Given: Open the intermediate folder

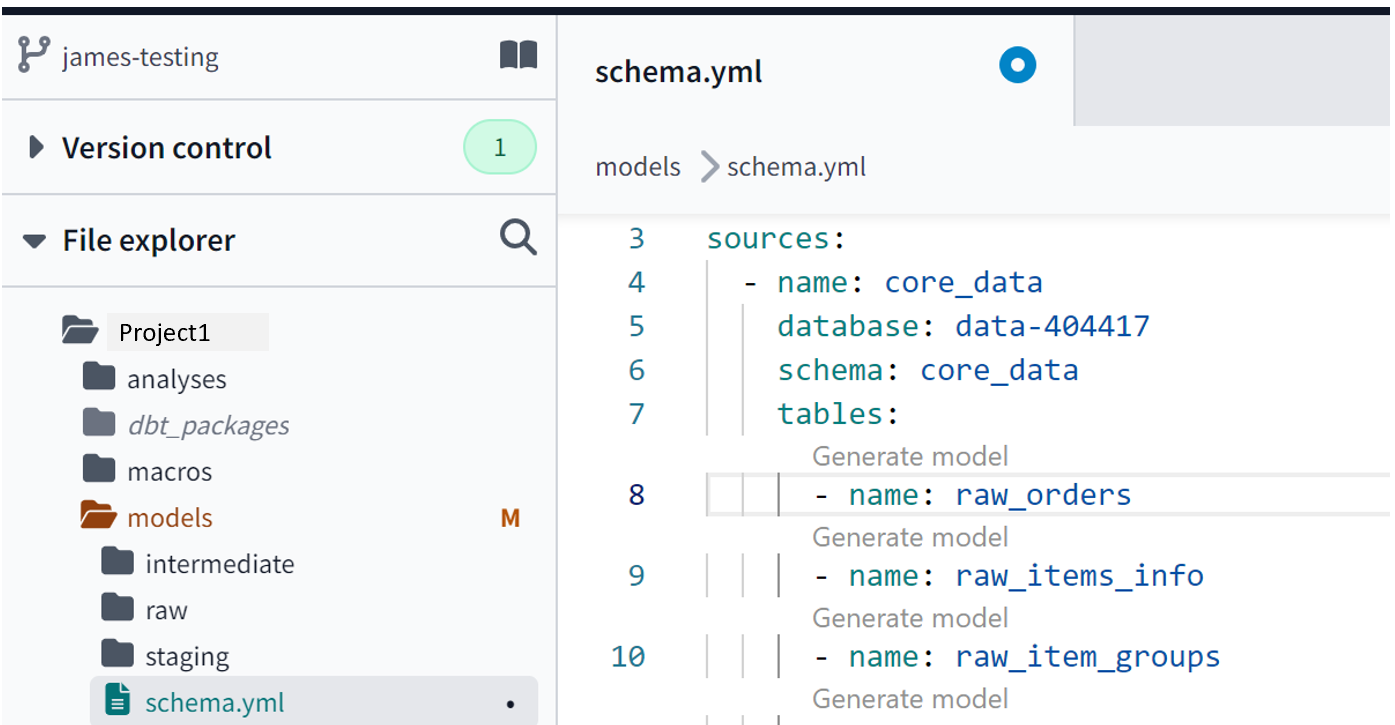Looking at the screenshot, I should (219, 564).
